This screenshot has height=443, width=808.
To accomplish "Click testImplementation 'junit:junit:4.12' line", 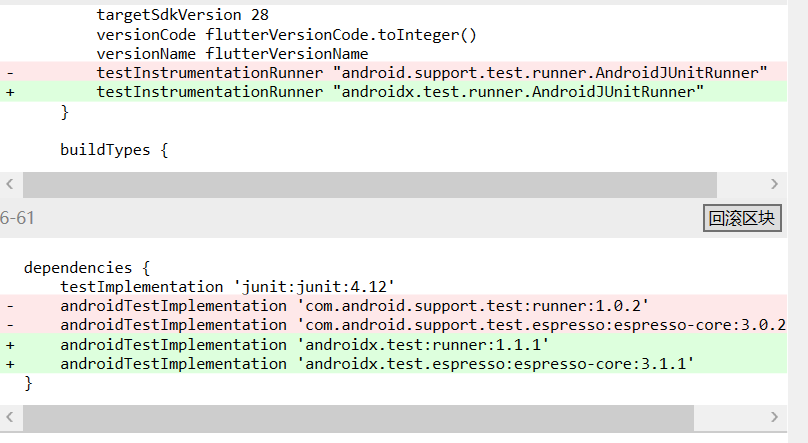I will coord(227,287).
